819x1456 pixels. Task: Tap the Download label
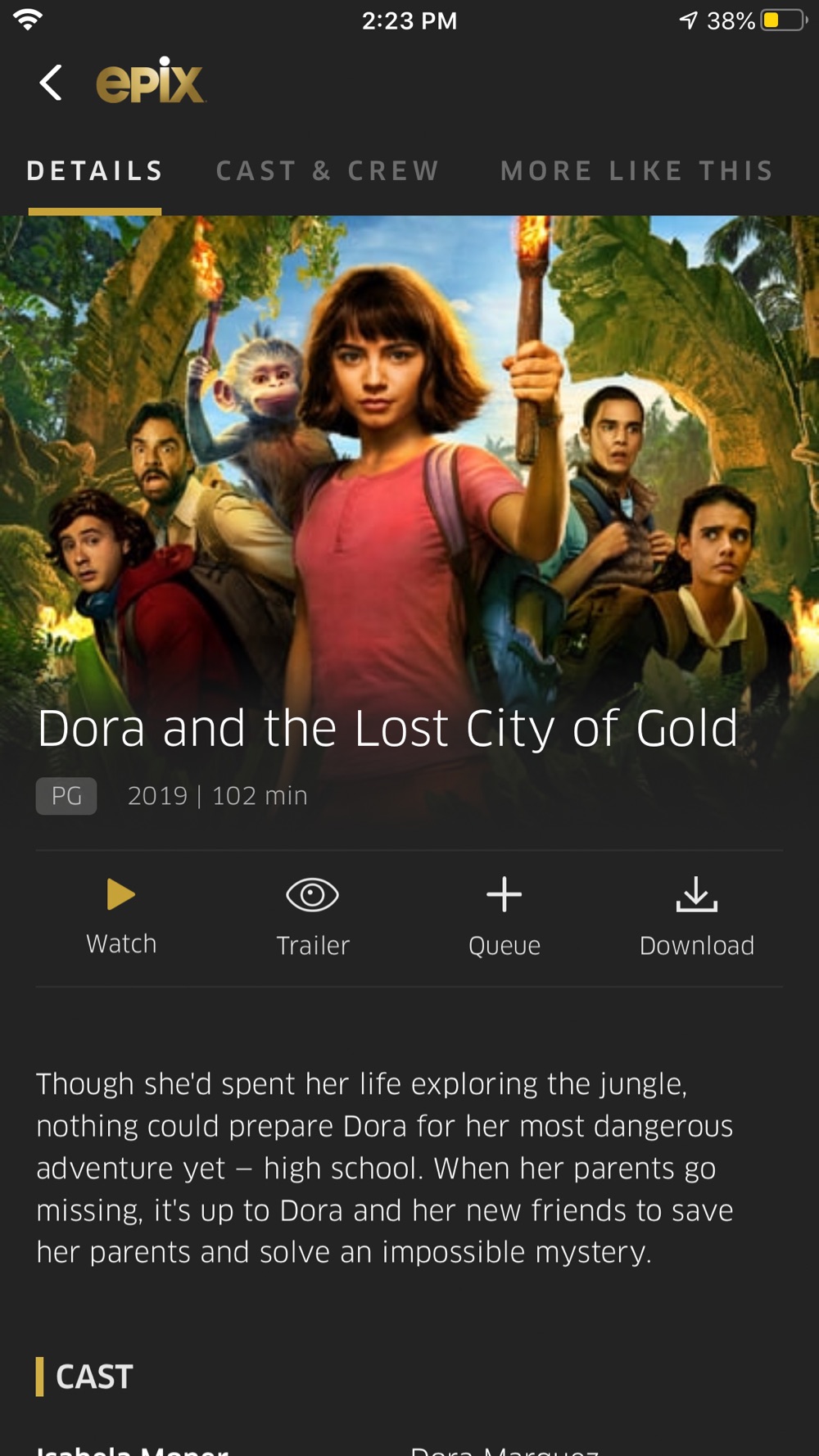coord(697,945)
